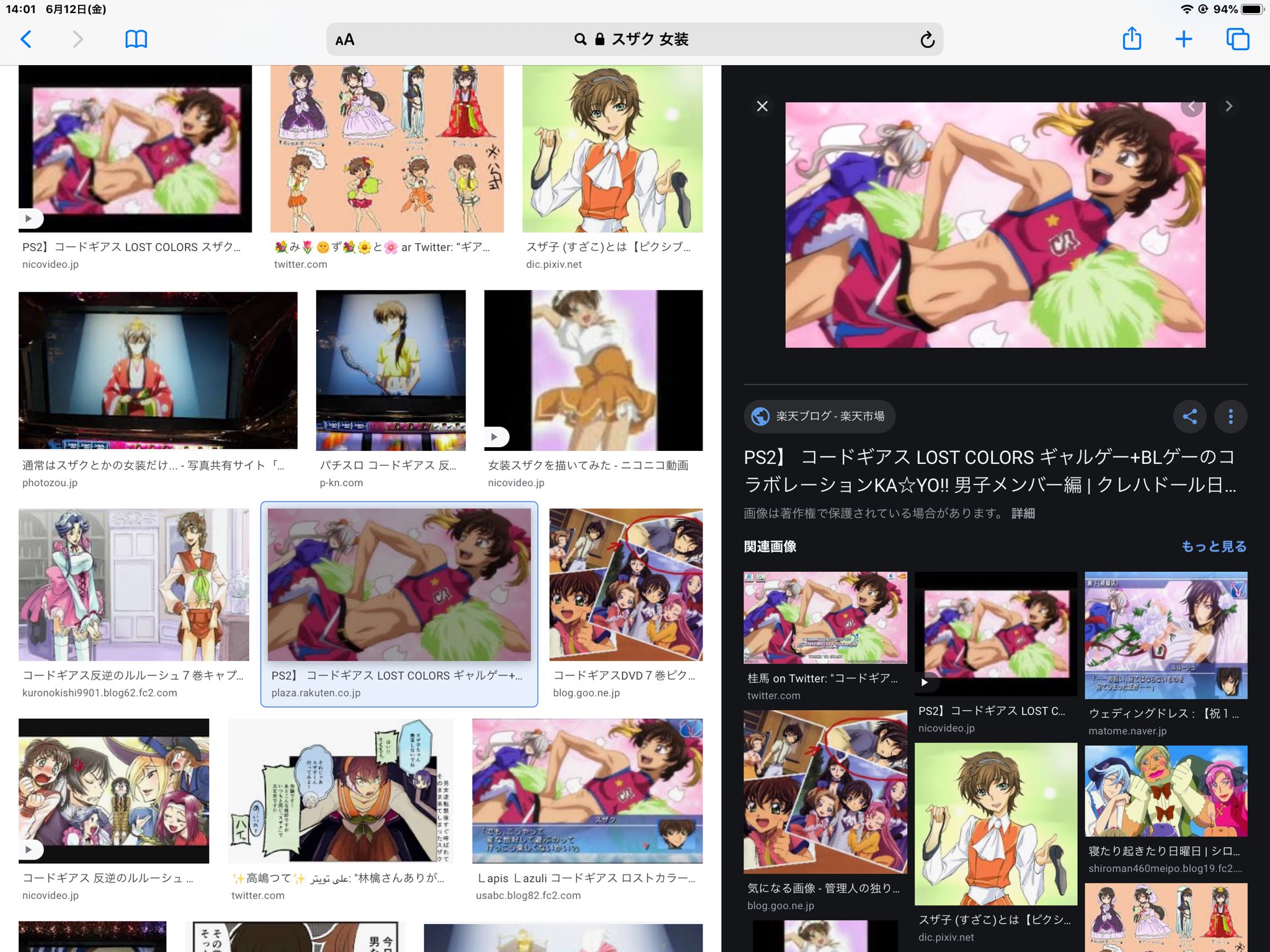Screen dimensions: 1270x952
Task: Open the large preview image
Action: click(995, 225)
